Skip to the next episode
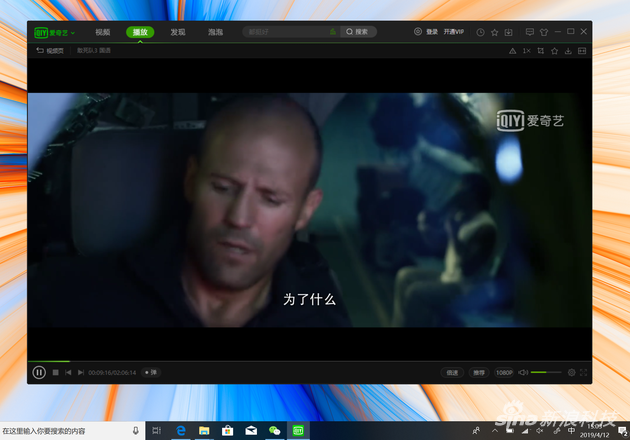 coord(81,372)
